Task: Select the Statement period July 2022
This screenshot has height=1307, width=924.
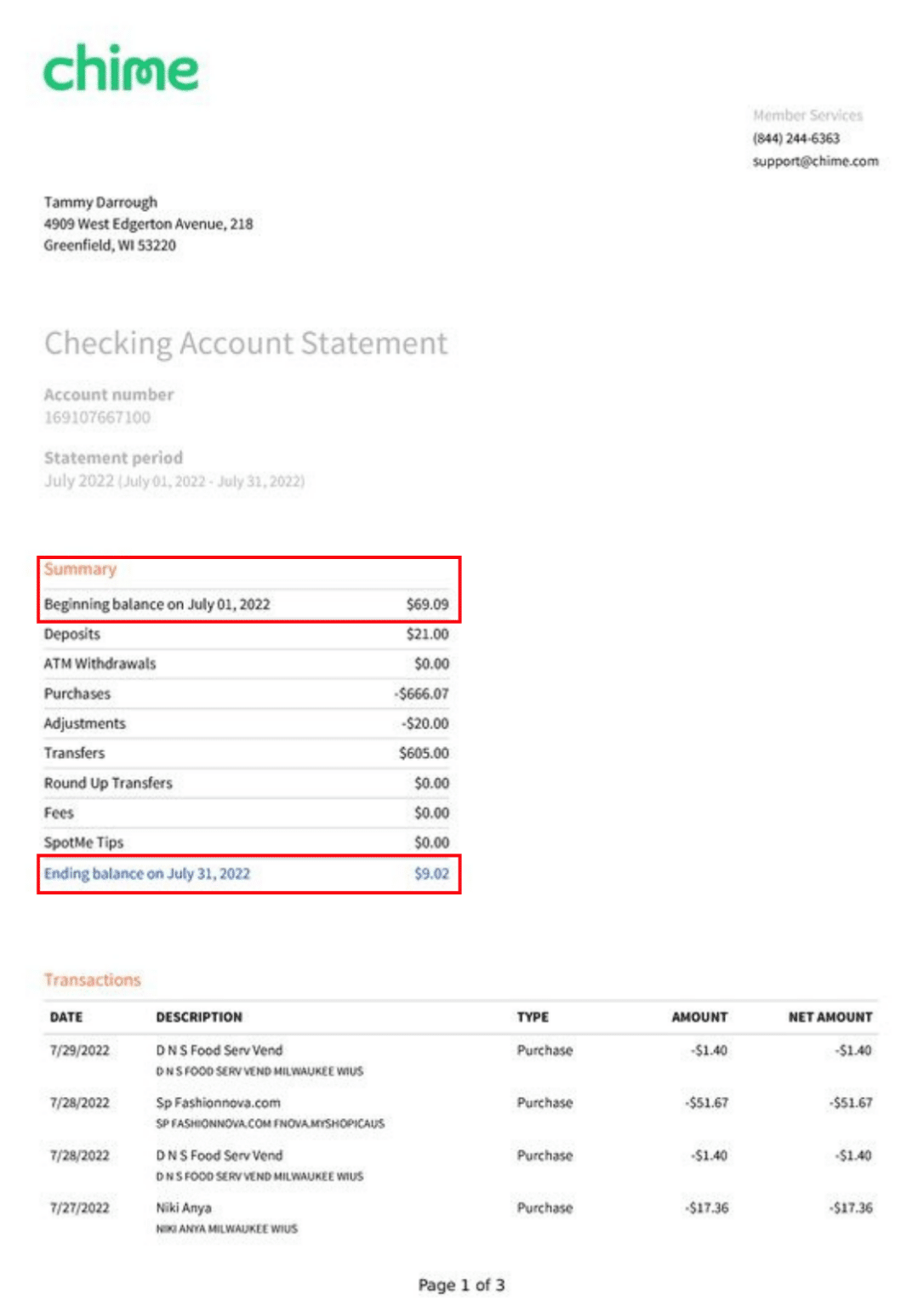Action: 174,480
